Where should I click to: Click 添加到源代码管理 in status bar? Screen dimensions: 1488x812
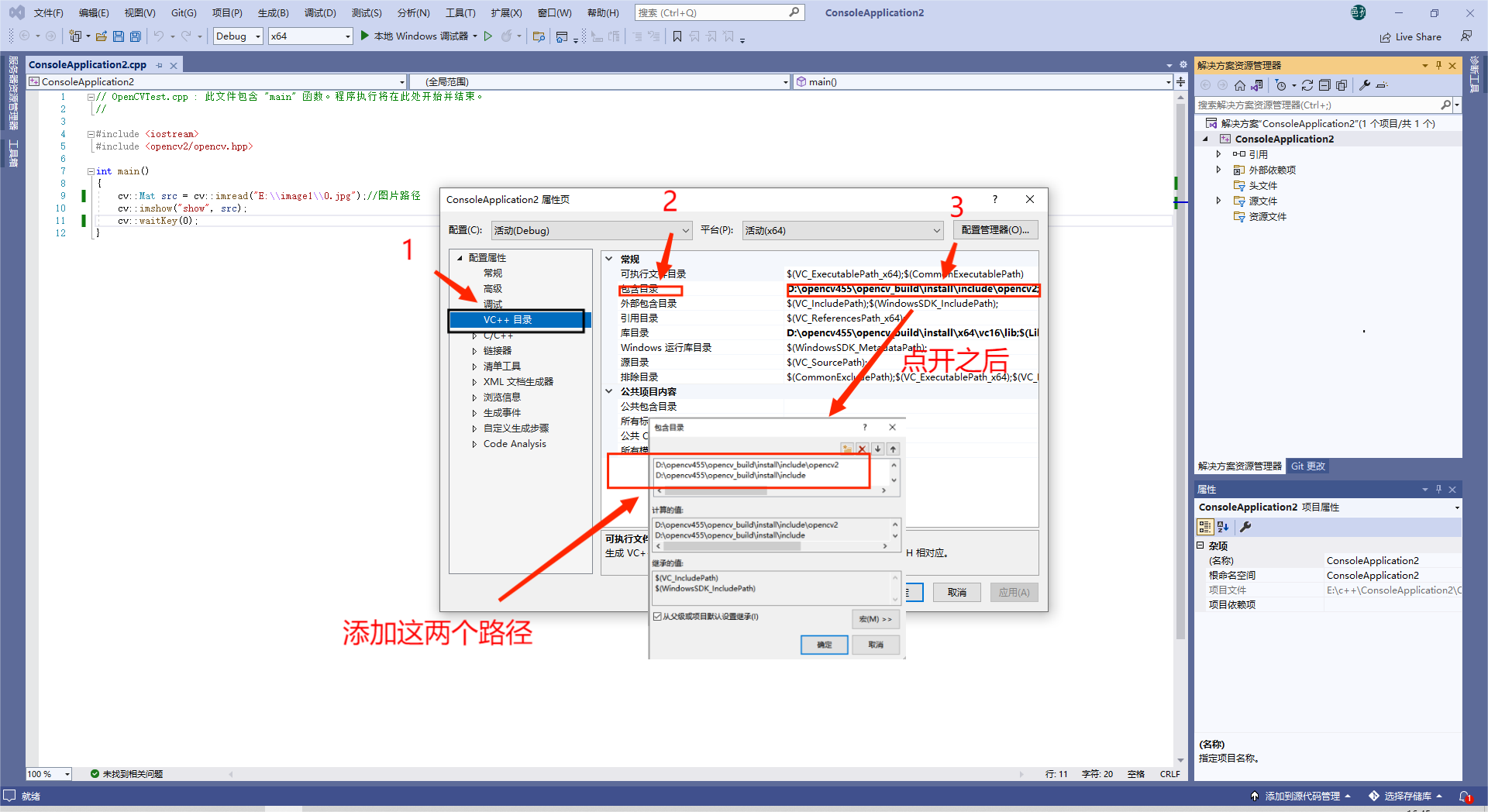coord(1302,797)
